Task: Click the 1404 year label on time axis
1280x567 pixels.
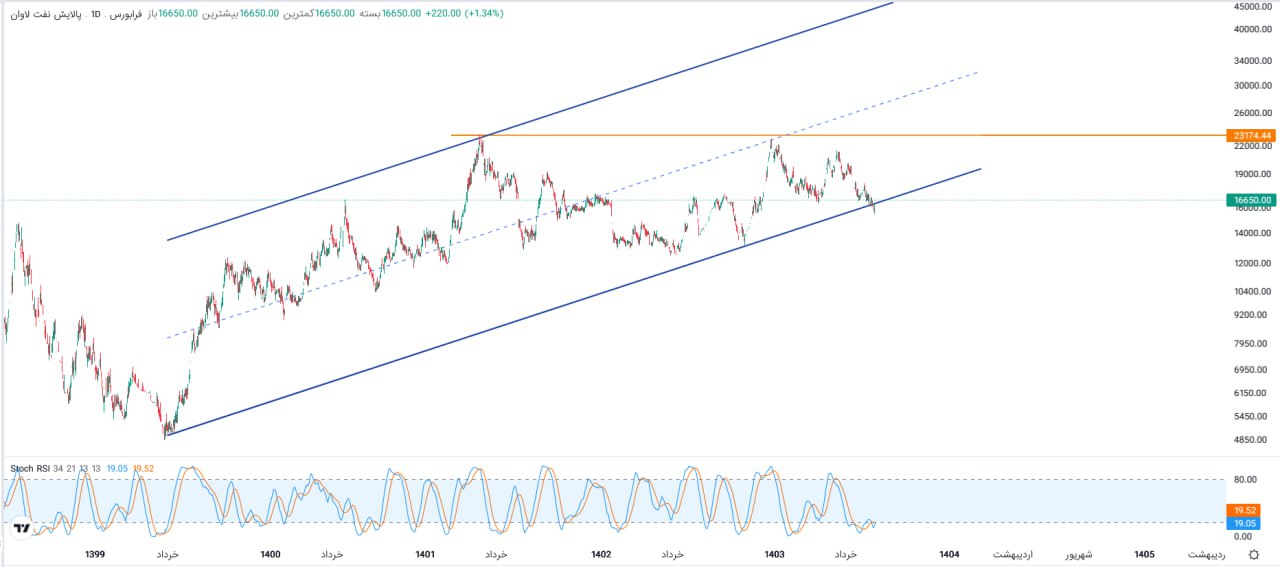Action: 950,554
